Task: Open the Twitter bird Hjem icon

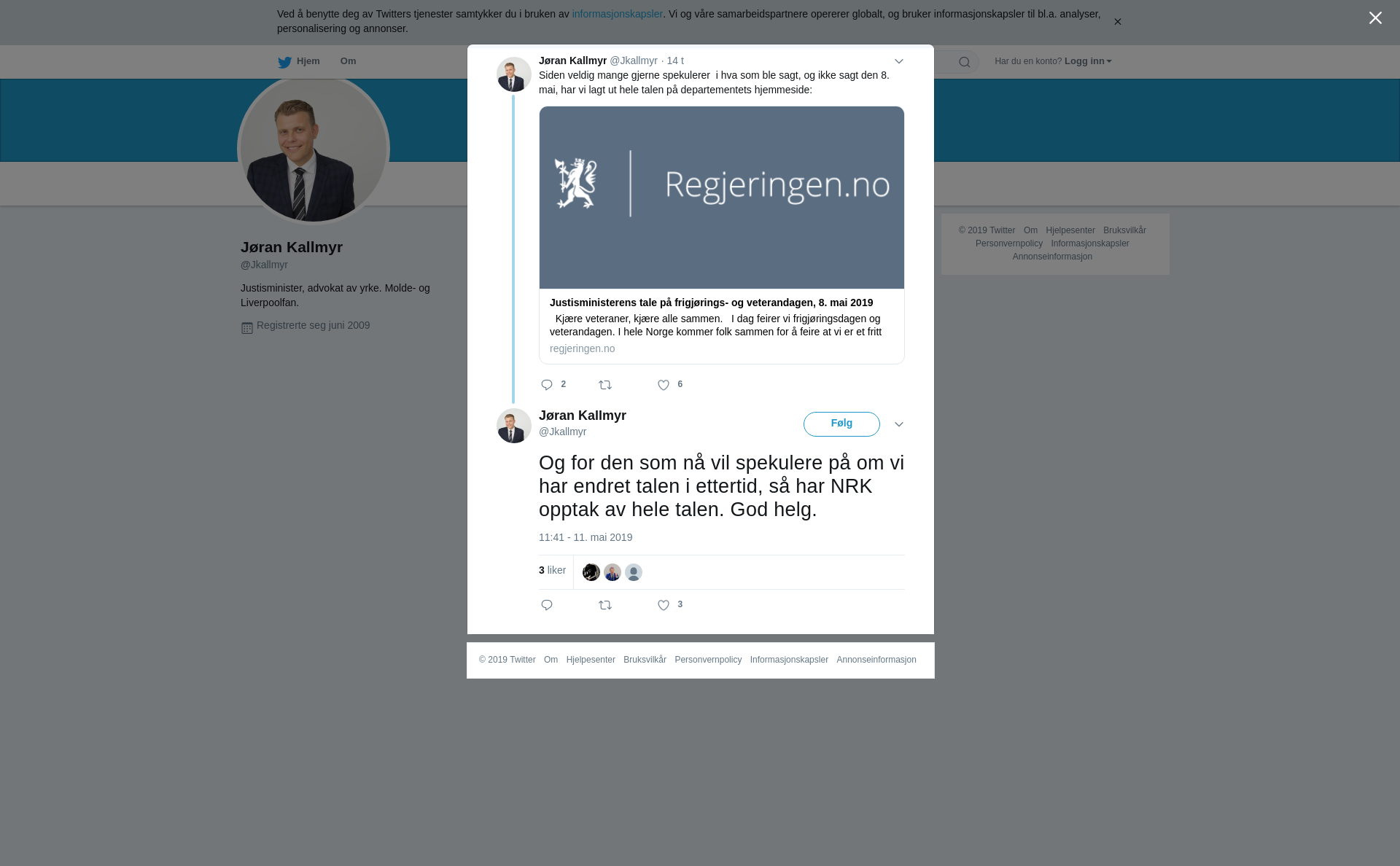Action: [x=284, y=62]
